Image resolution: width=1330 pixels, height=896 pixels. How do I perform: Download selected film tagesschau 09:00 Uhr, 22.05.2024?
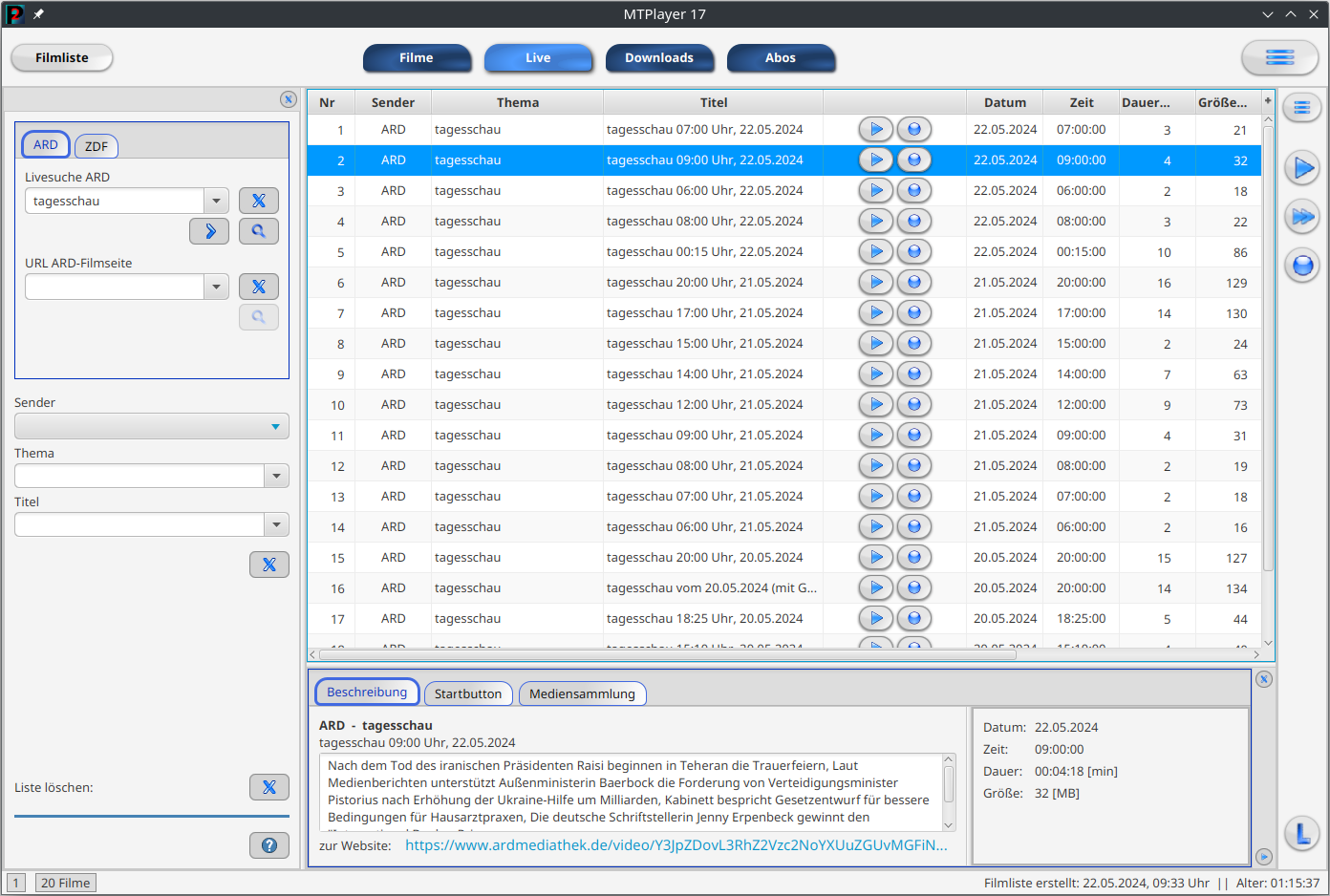(x=914, y=160)
